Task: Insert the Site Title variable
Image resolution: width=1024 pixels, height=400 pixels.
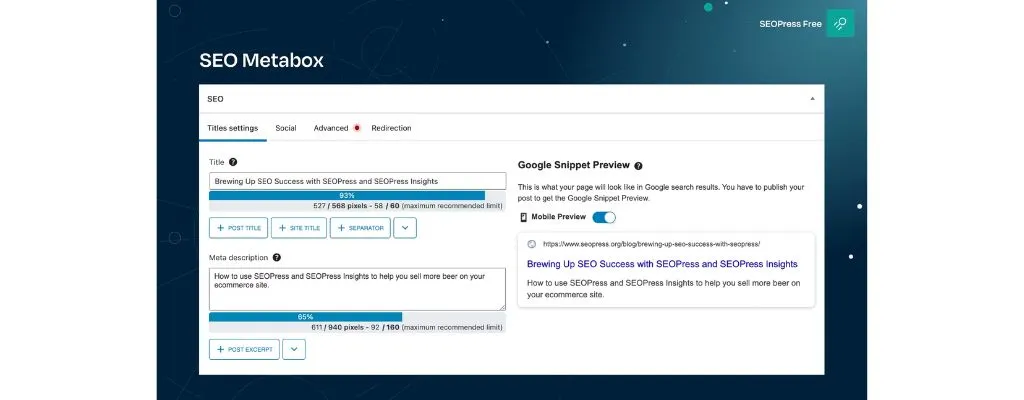Action: click(299, 227)
